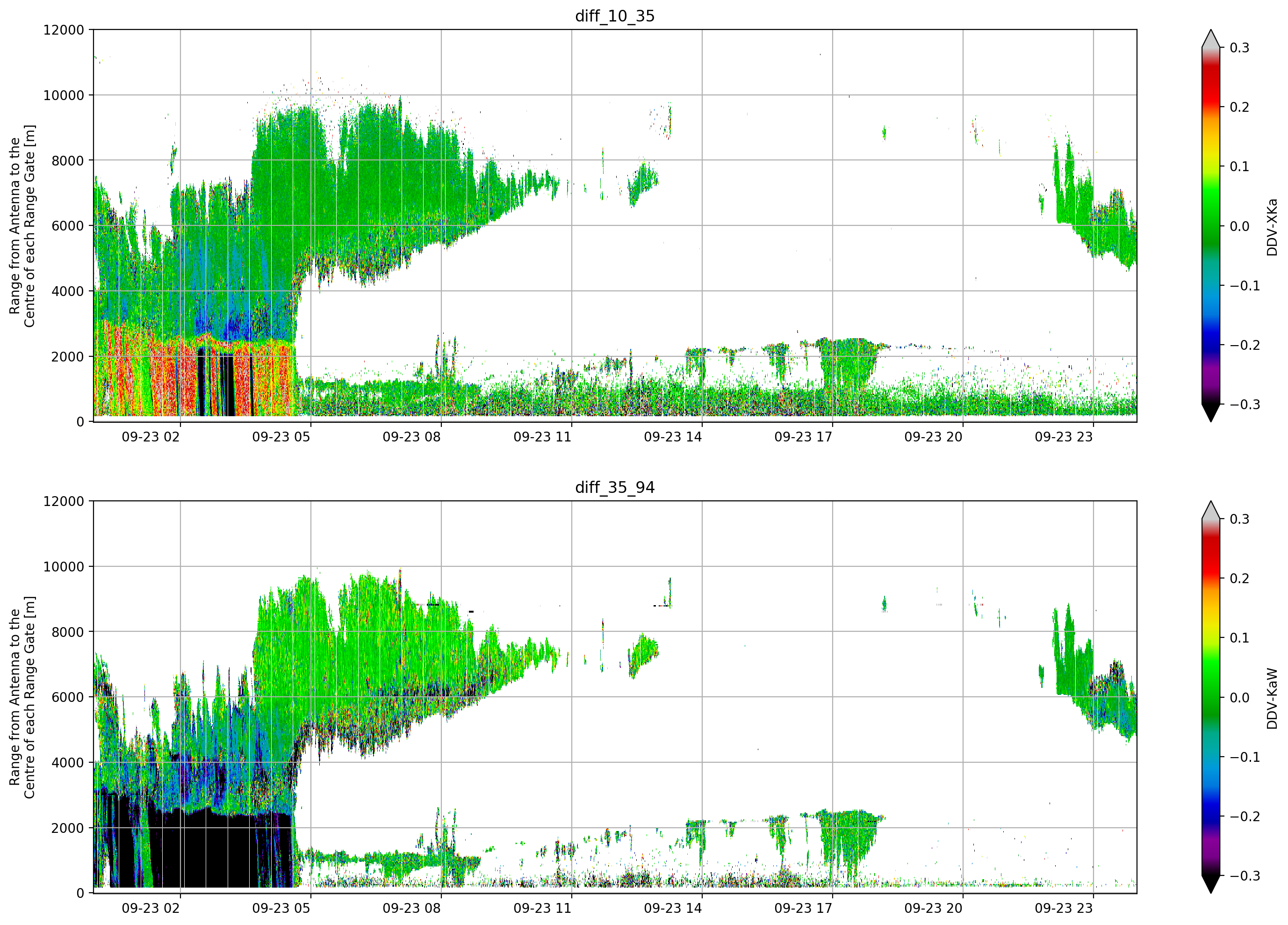Select the 0.2 tick on DDV-XKa colorbar
1288x925 pixels.
1239,108
